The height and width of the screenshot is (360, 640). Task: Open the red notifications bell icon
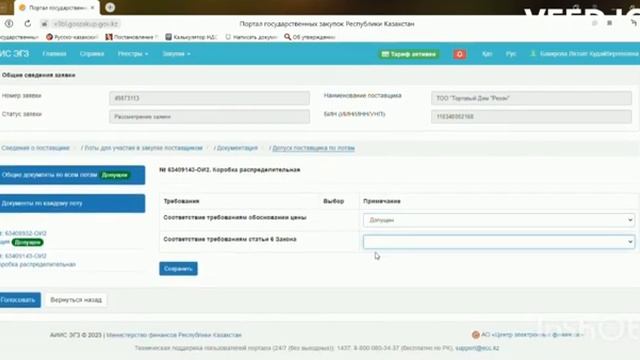coord(460,54)
